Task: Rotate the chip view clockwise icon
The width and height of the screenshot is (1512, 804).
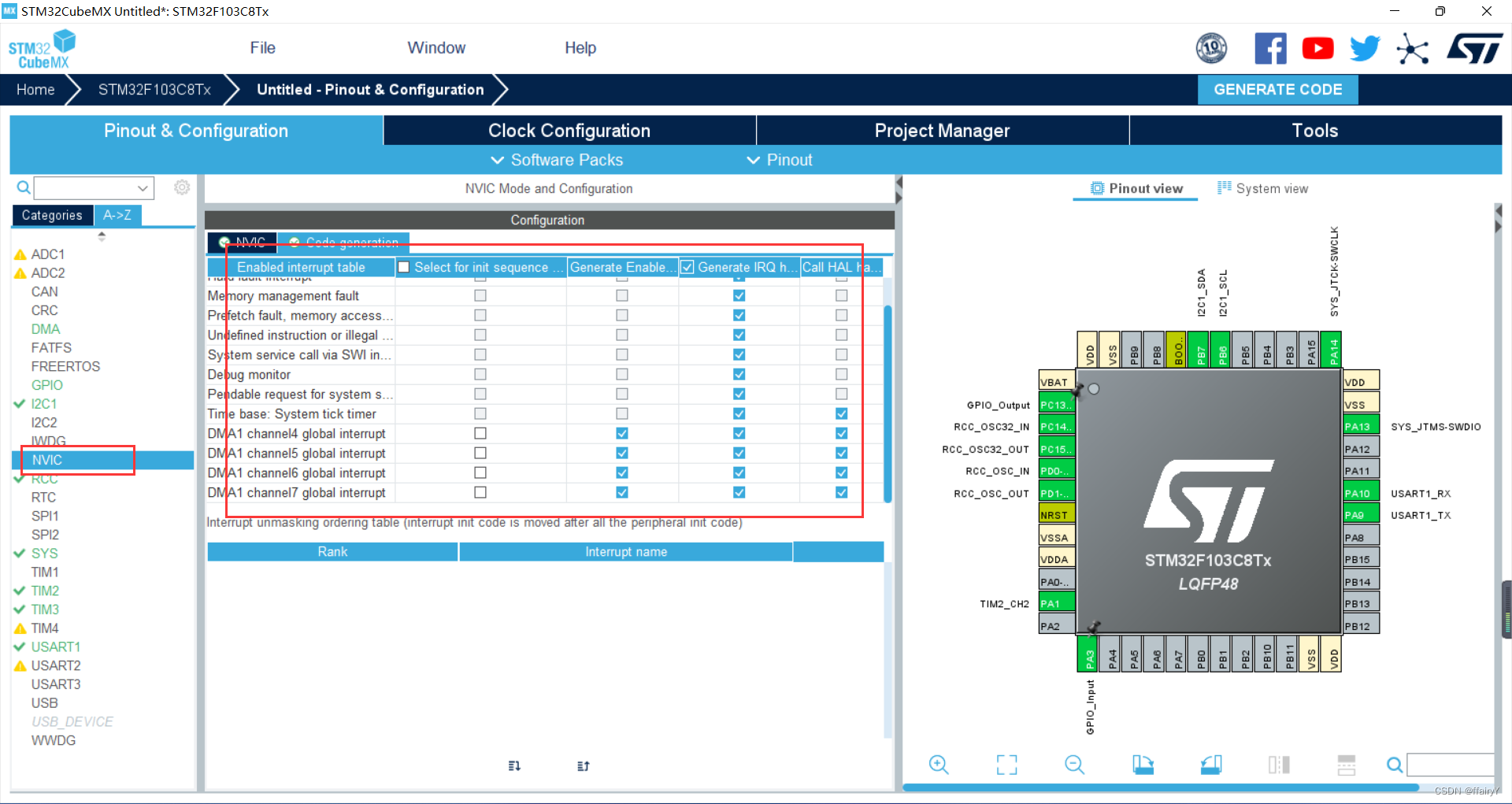Action: tap(1143, 765)
